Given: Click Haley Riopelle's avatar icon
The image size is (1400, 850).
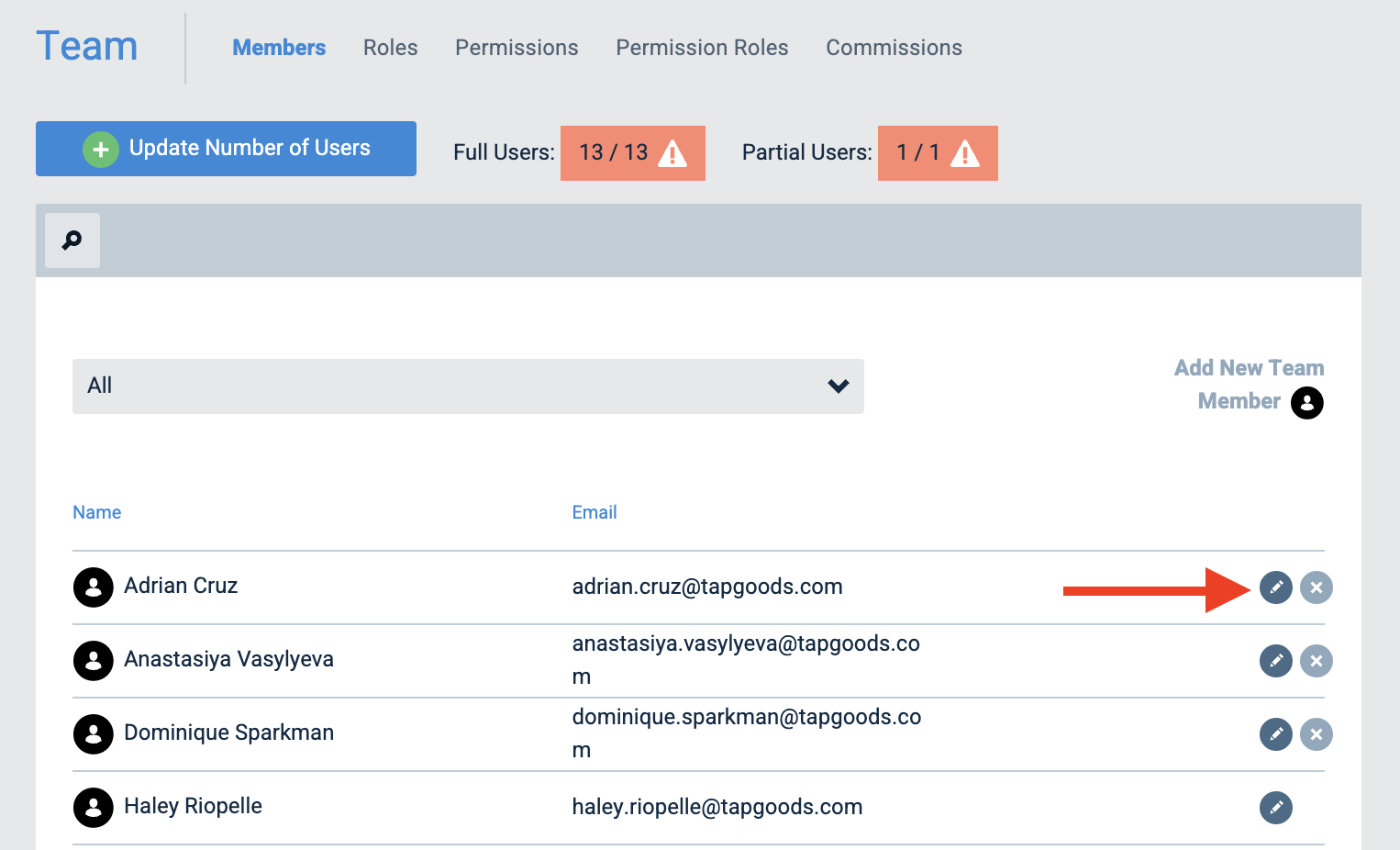Looking at the screenshot, I should pos(93,808).
